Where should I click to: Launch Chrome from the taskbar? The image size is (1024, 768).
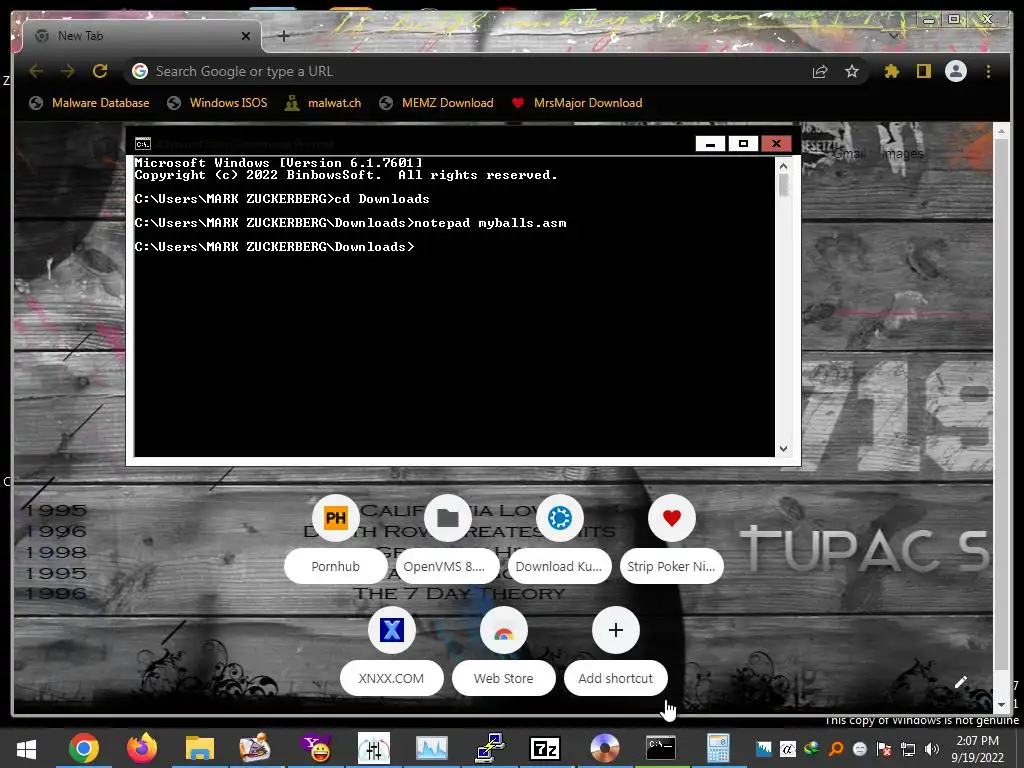[84, 748]
